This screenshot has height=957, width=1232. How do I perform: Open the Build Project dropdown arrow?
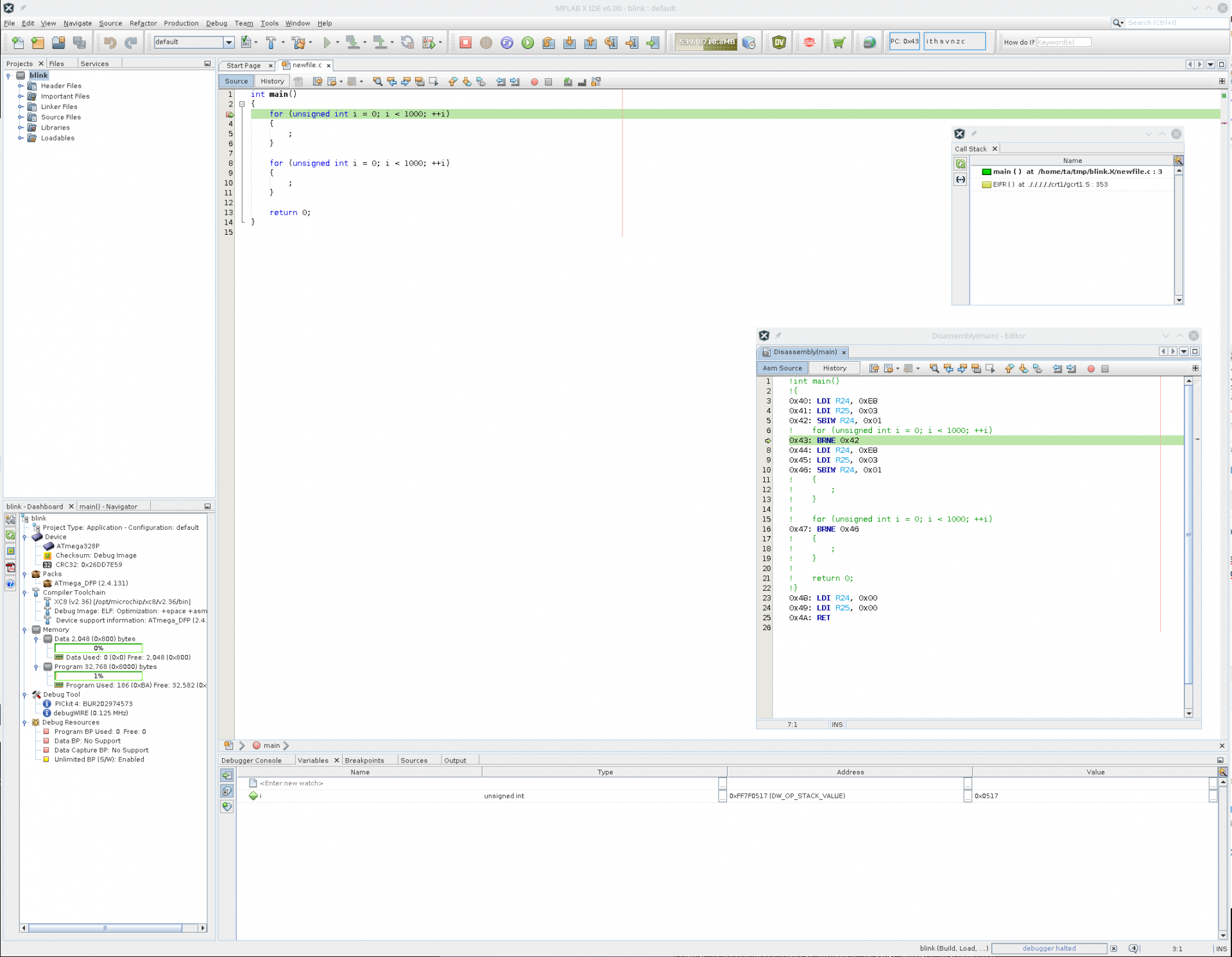click(283, 42)
